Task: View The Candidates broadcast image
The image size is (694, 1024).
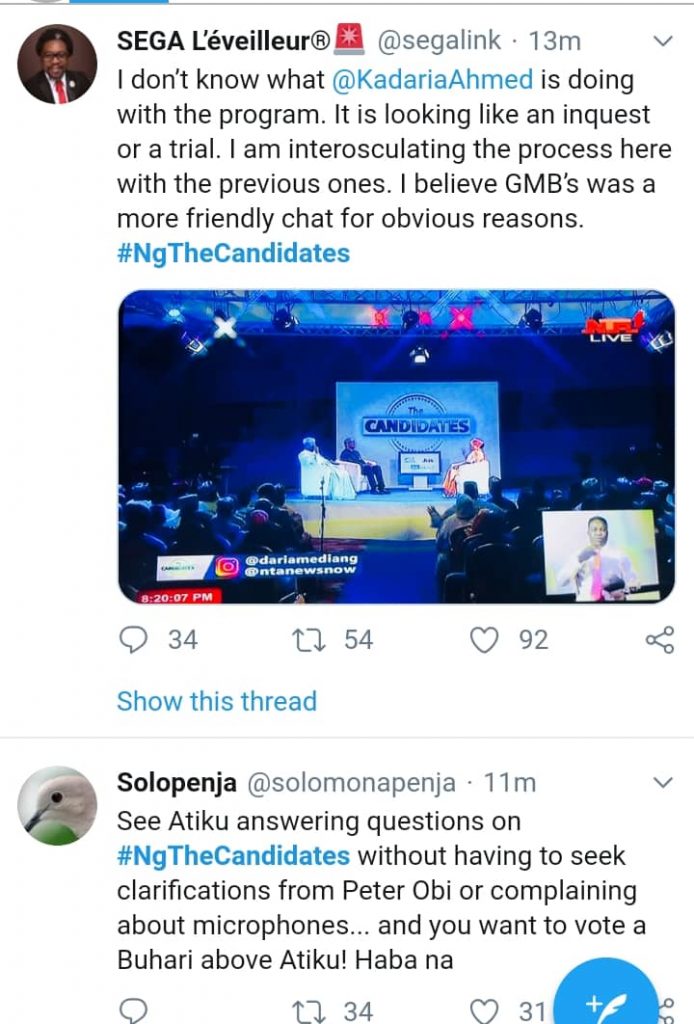Action: 396,448
